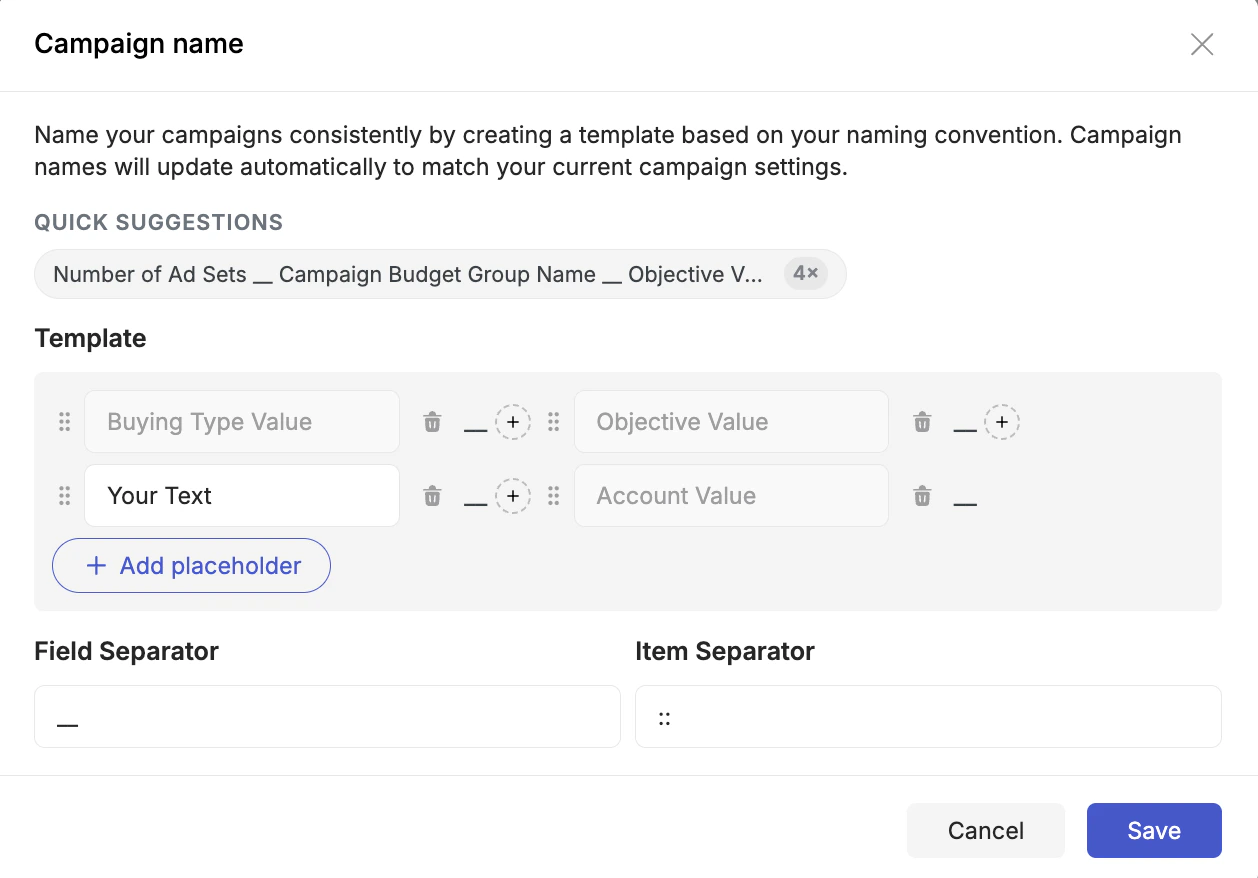
Task: Click the Campaign name dialog title
Action: 139,44
